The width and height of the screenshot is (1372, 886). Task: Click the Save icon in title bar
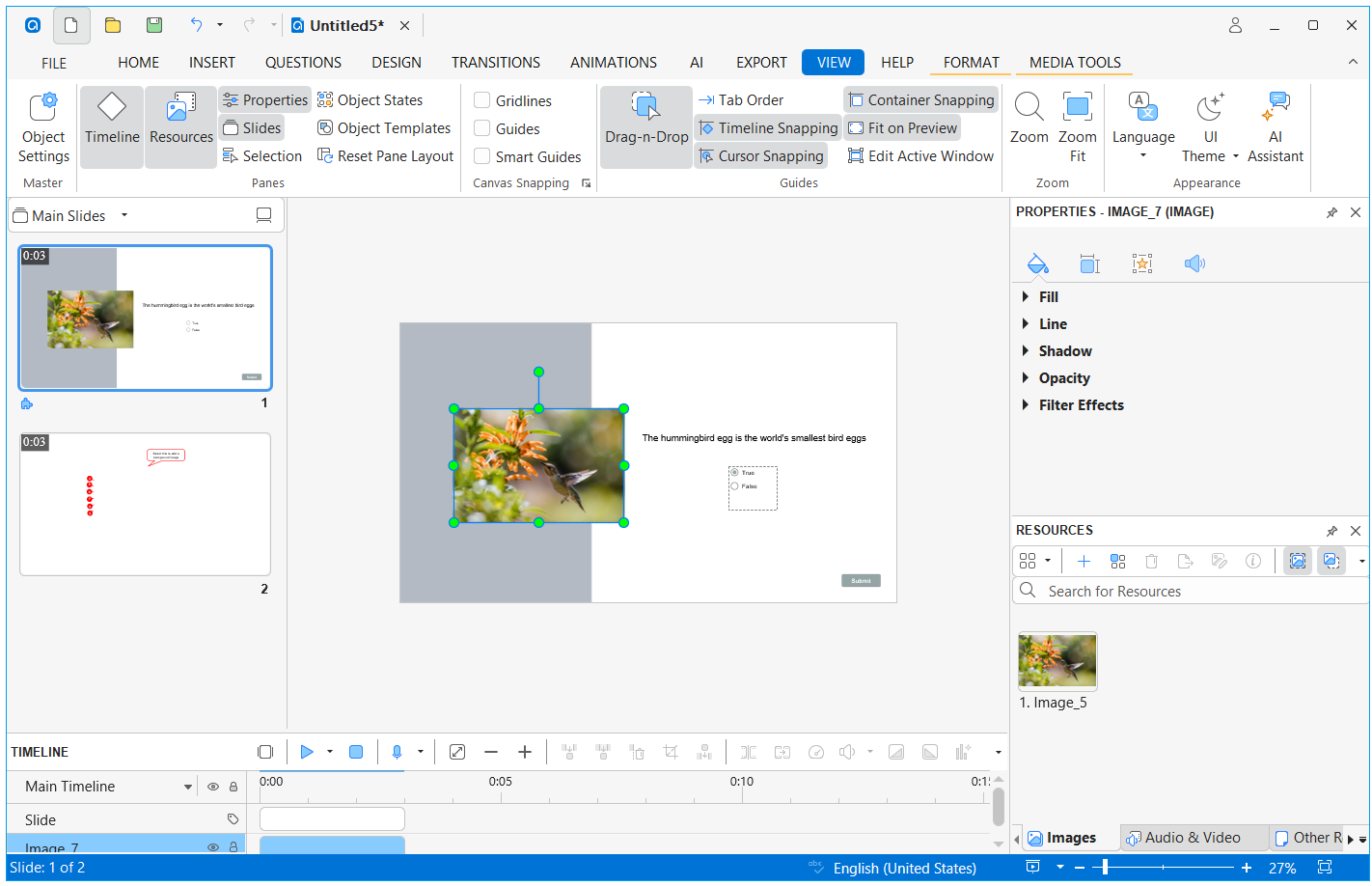(154, 26)
